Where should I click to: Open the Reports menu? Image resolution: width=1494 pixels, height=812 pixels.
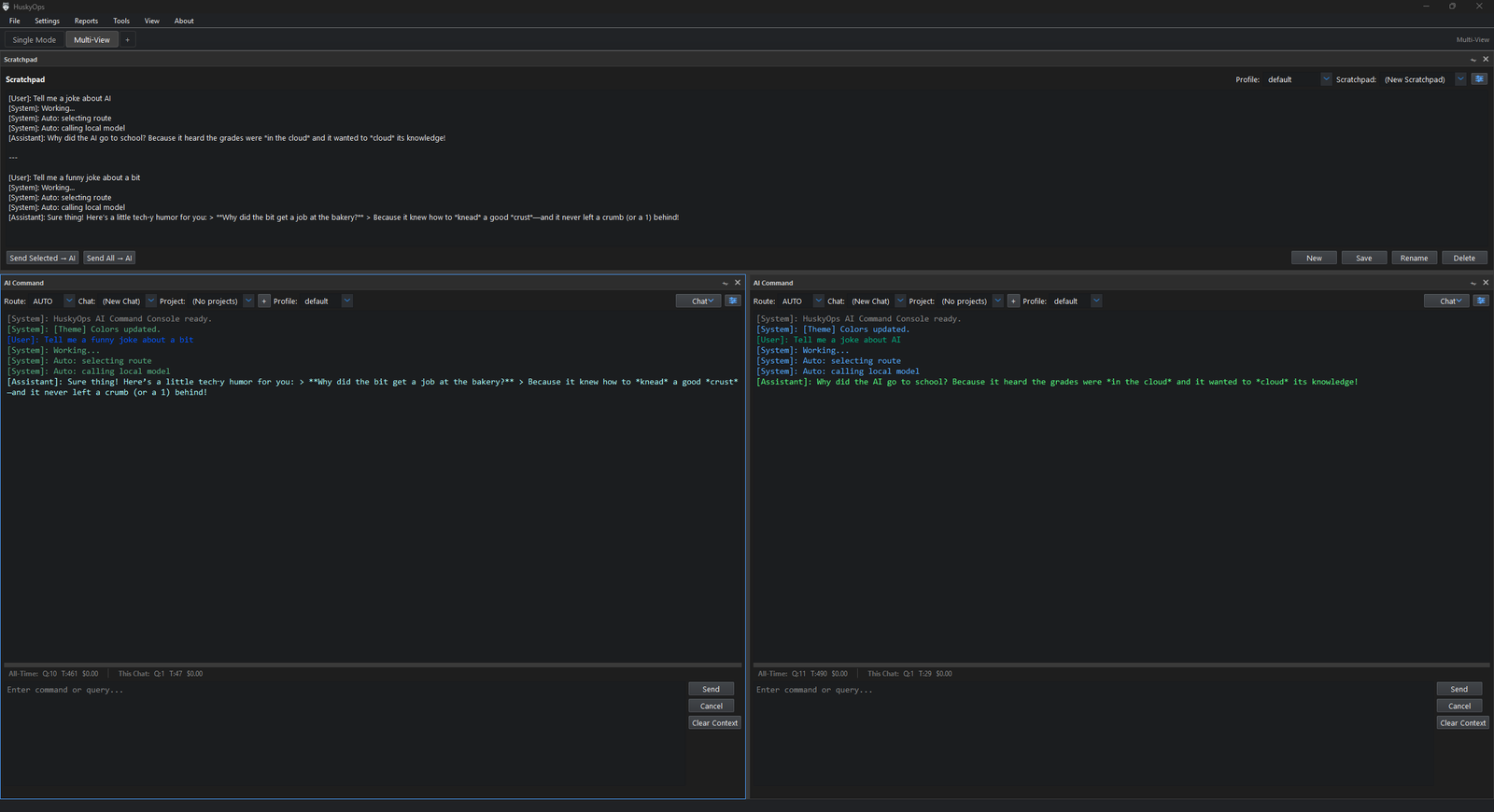(86, 21)
